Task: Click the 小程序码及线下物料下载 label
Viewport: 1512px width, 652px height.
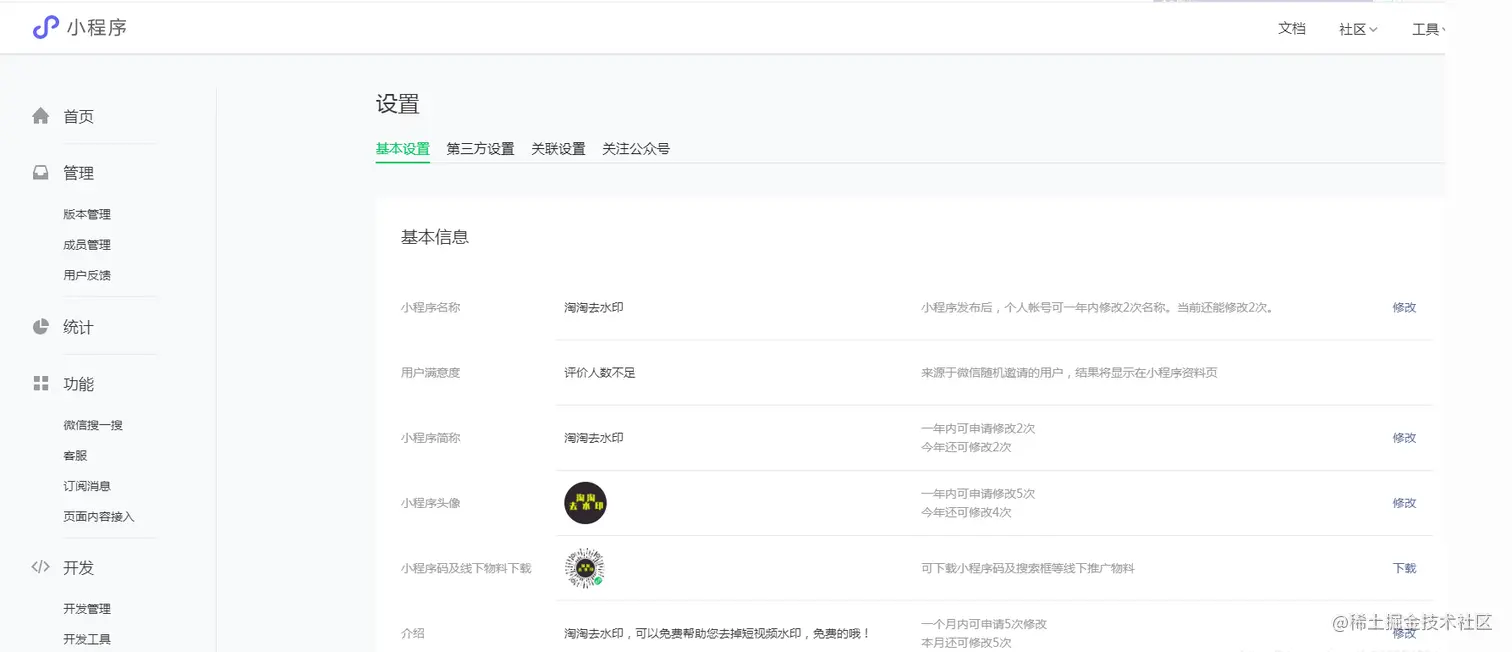Action: [466, 568]
